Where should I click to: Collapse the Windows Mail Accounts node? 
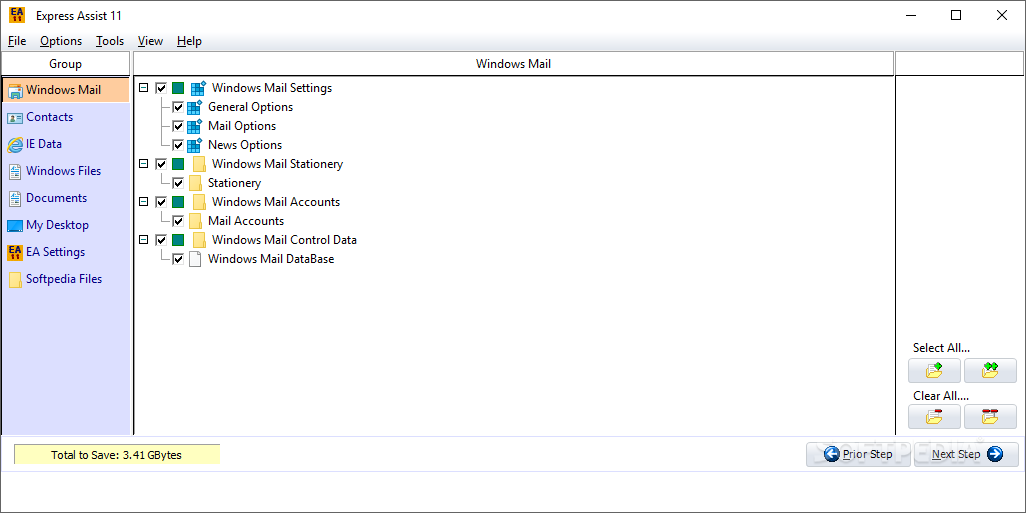coord(144,202)
